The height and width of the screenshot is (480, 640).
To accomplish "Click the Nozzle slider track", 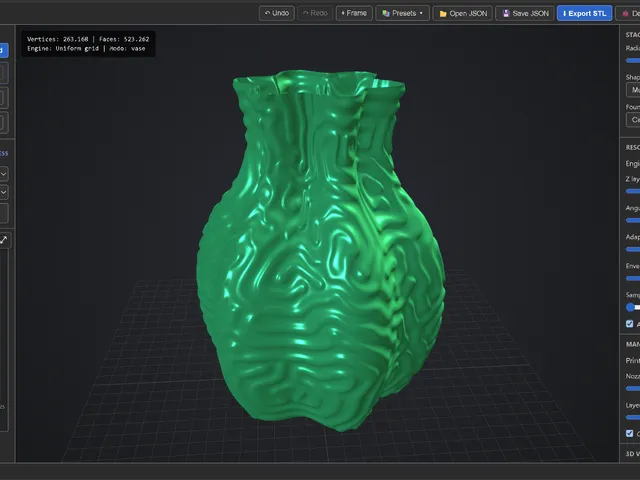I will 633,389.
